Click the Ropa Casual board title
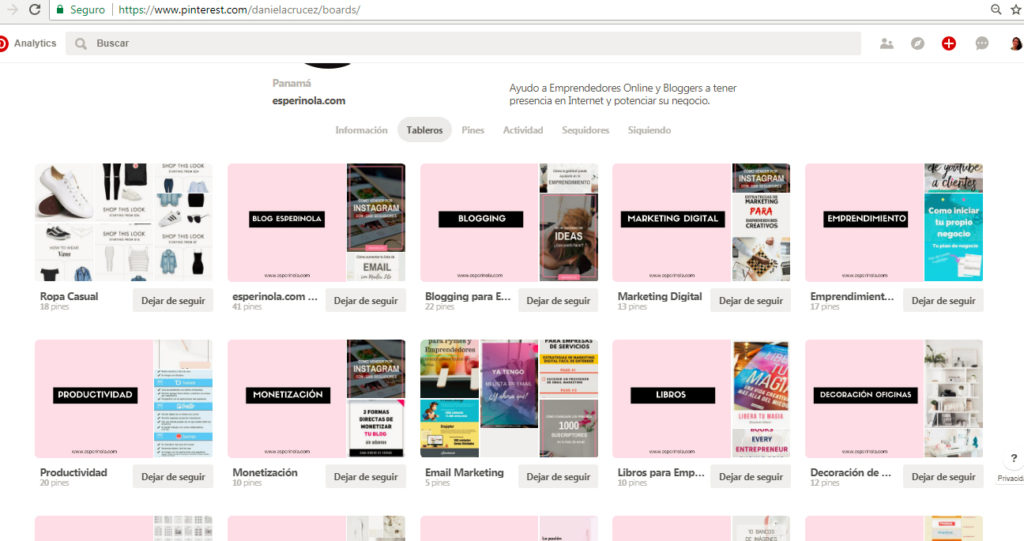 click(69, 296)
